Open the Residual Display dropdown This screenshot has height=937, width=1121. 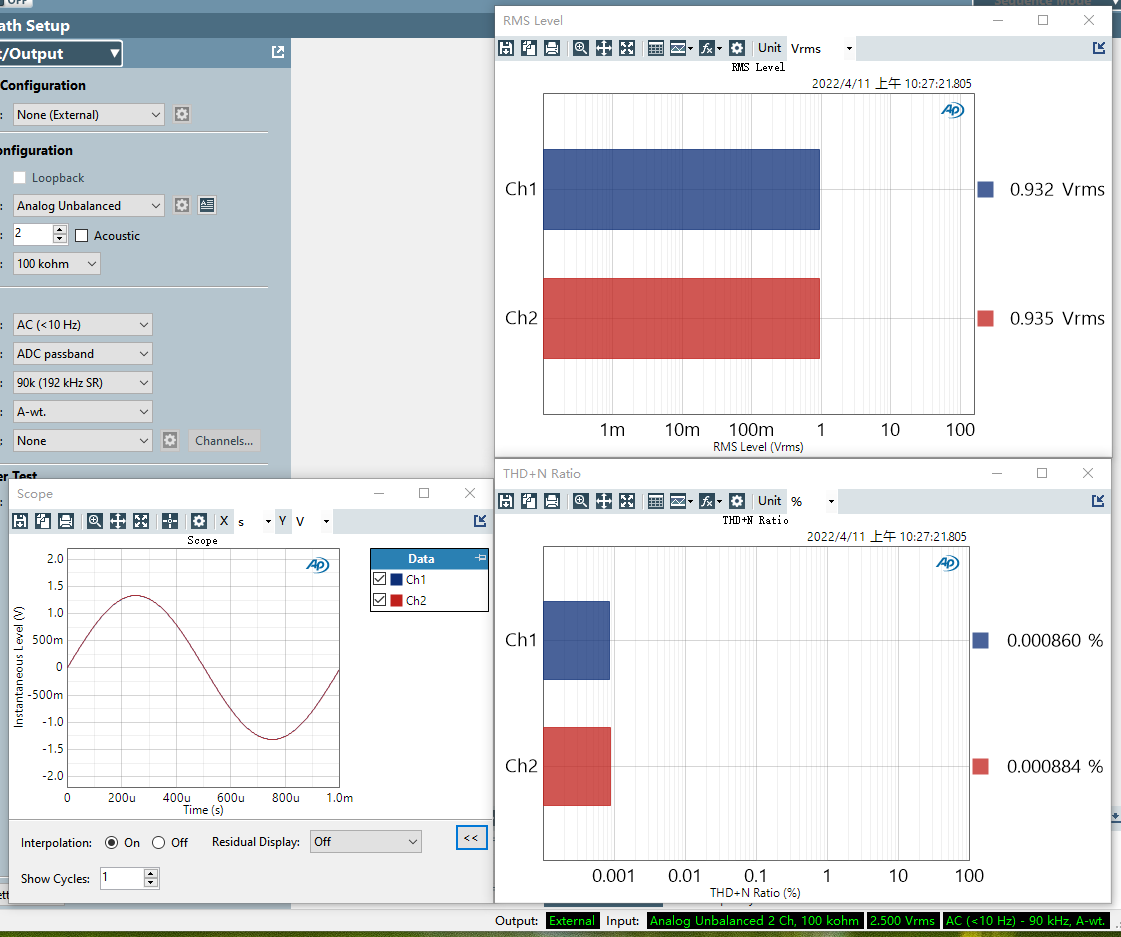coord(365,842)
